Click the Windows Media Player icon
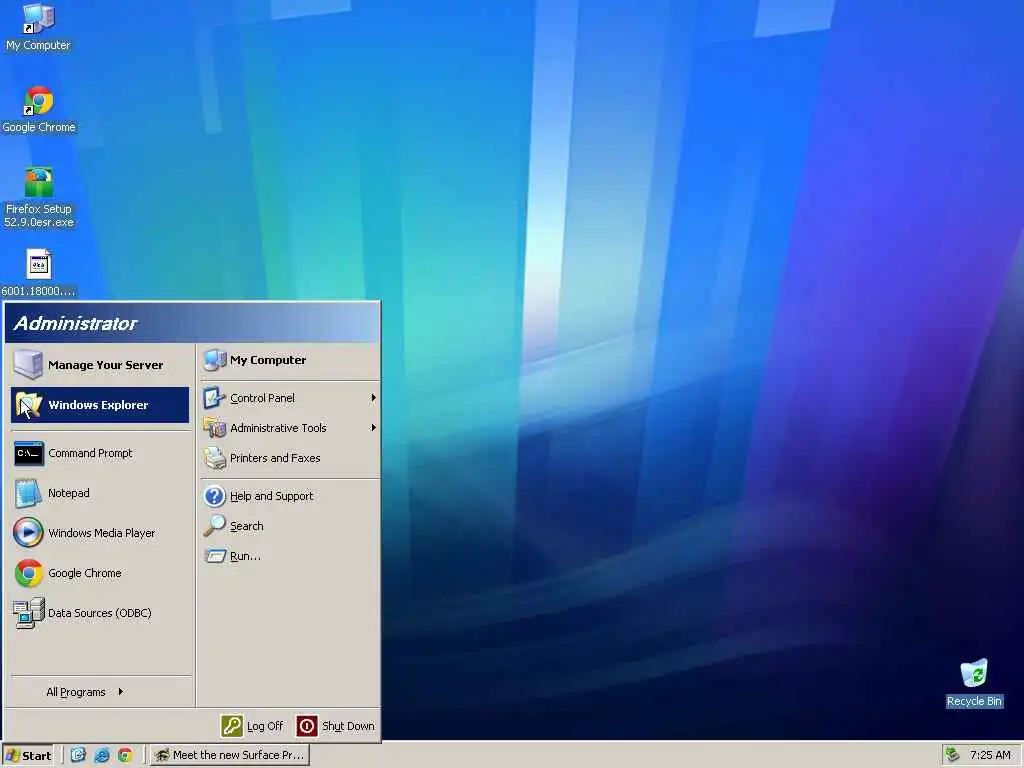 tap(29, 533)
